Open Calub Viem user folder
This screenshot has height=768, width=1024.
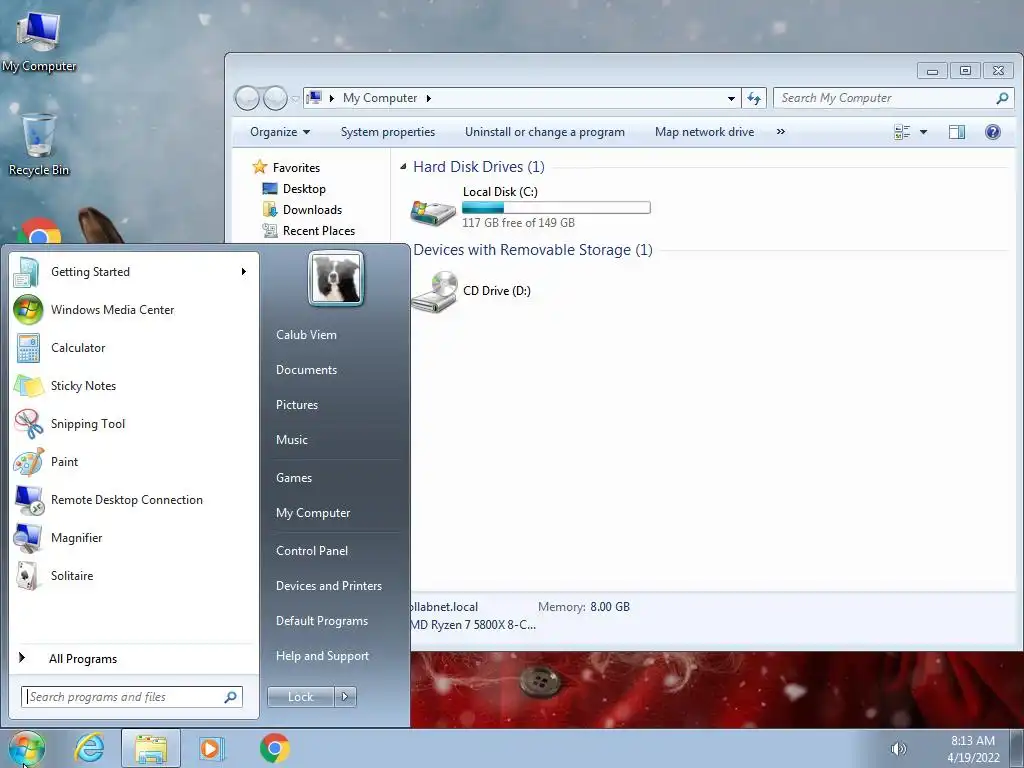(306, 334)
